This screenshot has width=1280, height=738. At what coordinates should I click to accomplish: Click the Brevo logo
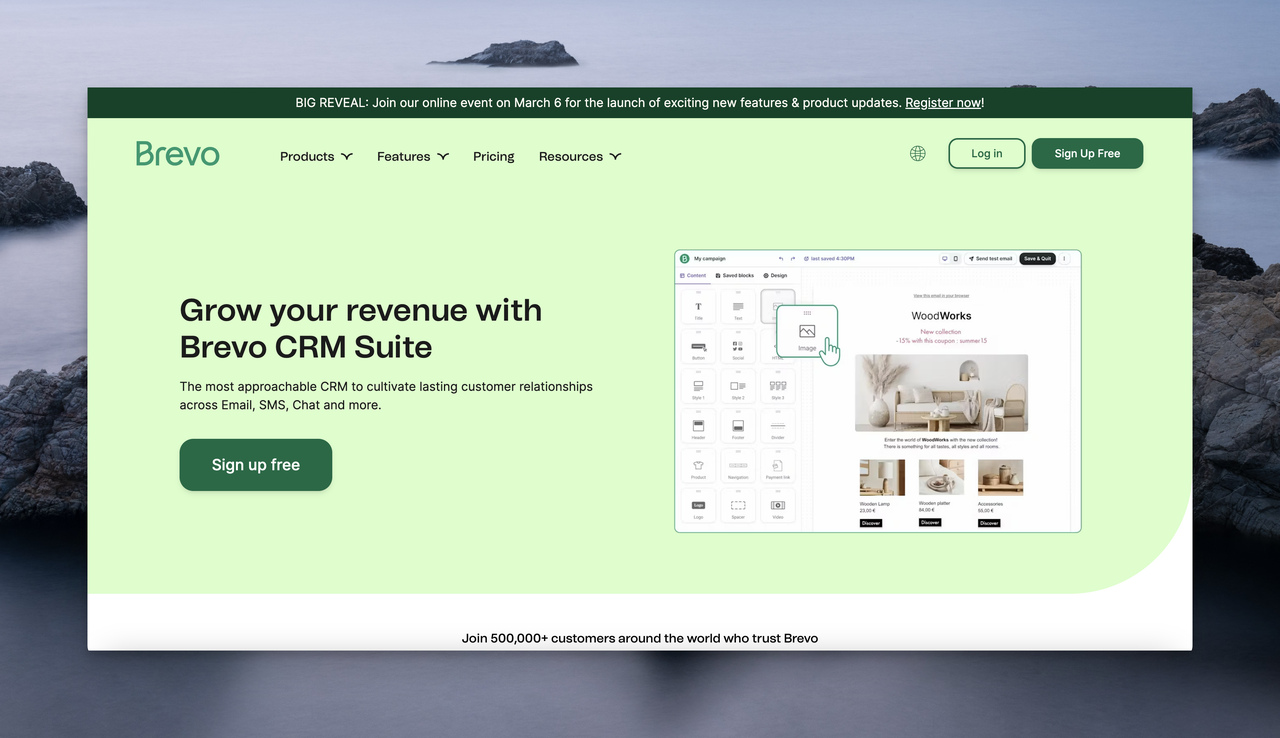(178, 153)
